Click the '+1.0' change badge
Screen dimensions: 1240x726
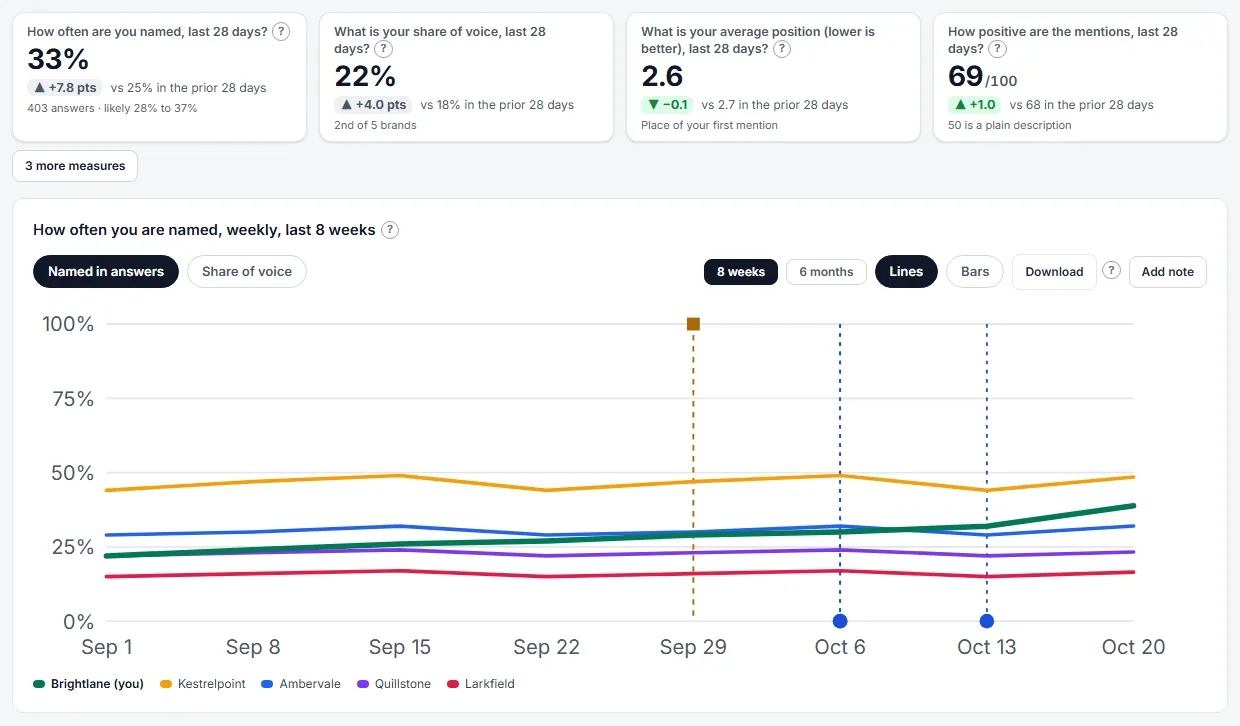tap(975, 104)
